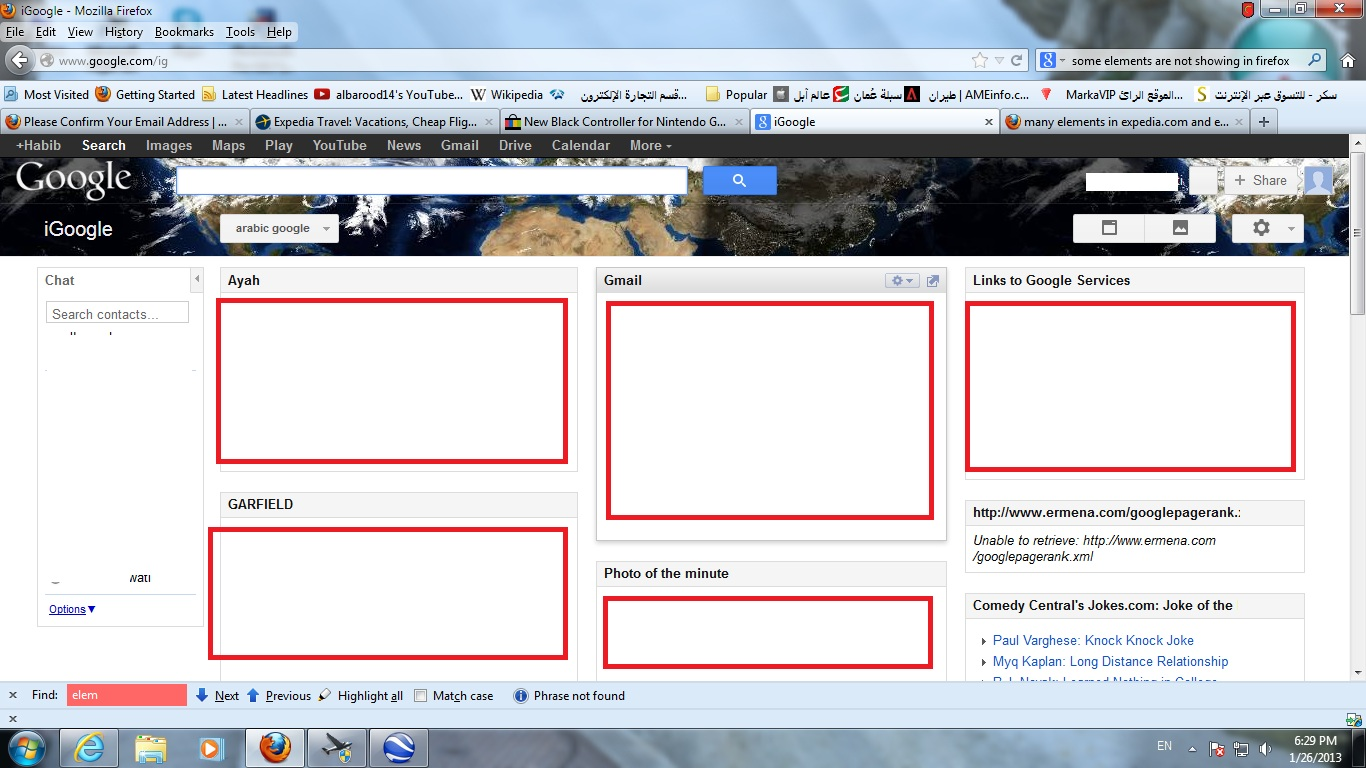Open Windows Media Player from the taskbar
Viewport: 1366px width, 768px height.
211,748
